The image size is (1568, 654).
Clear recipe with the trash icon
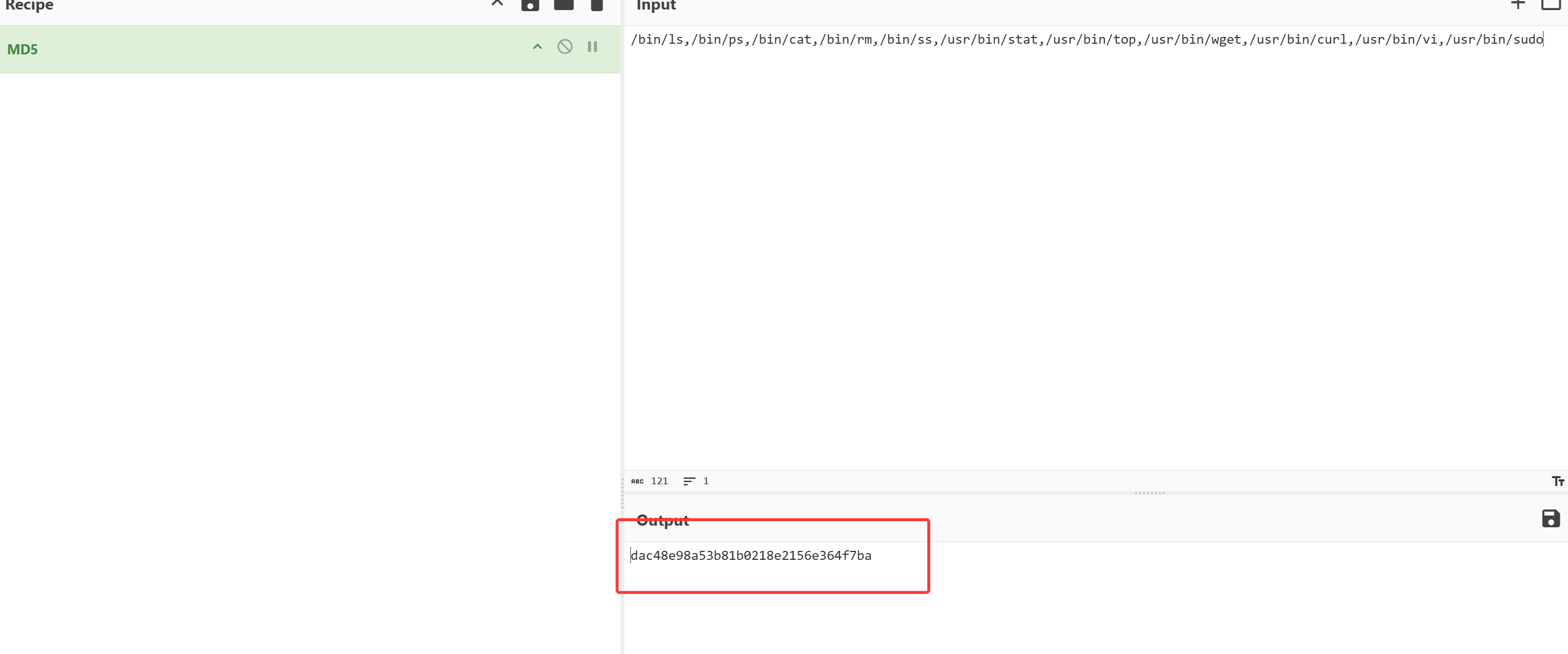[x=596, y=5]
